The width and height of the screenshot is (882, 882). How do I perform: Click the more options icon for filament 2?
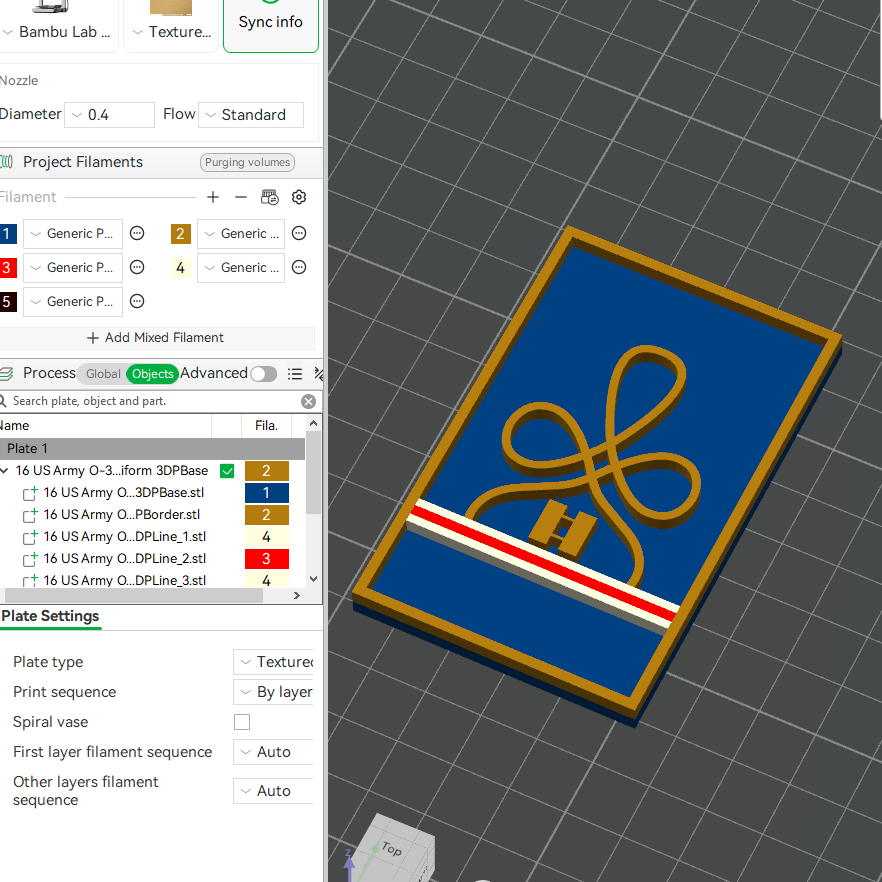[299, 233]
